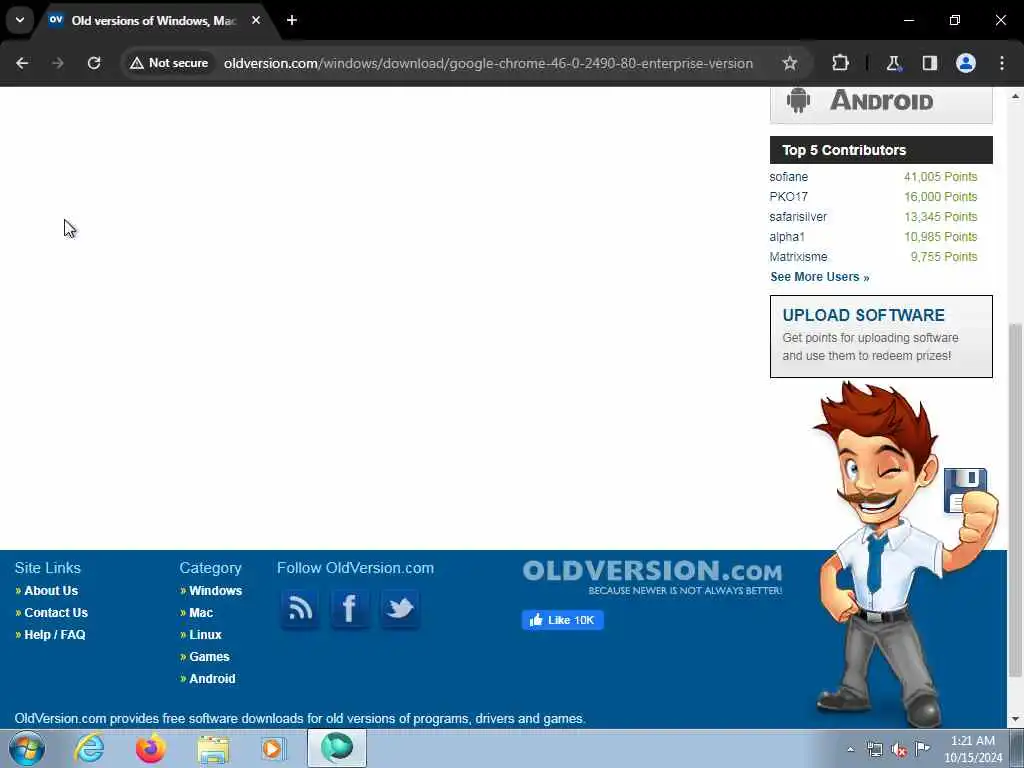Image resolution: width=1024 pixels, height=768 pixels.
Task: Open contributor PKO17's profile
Action: point(788,197)
